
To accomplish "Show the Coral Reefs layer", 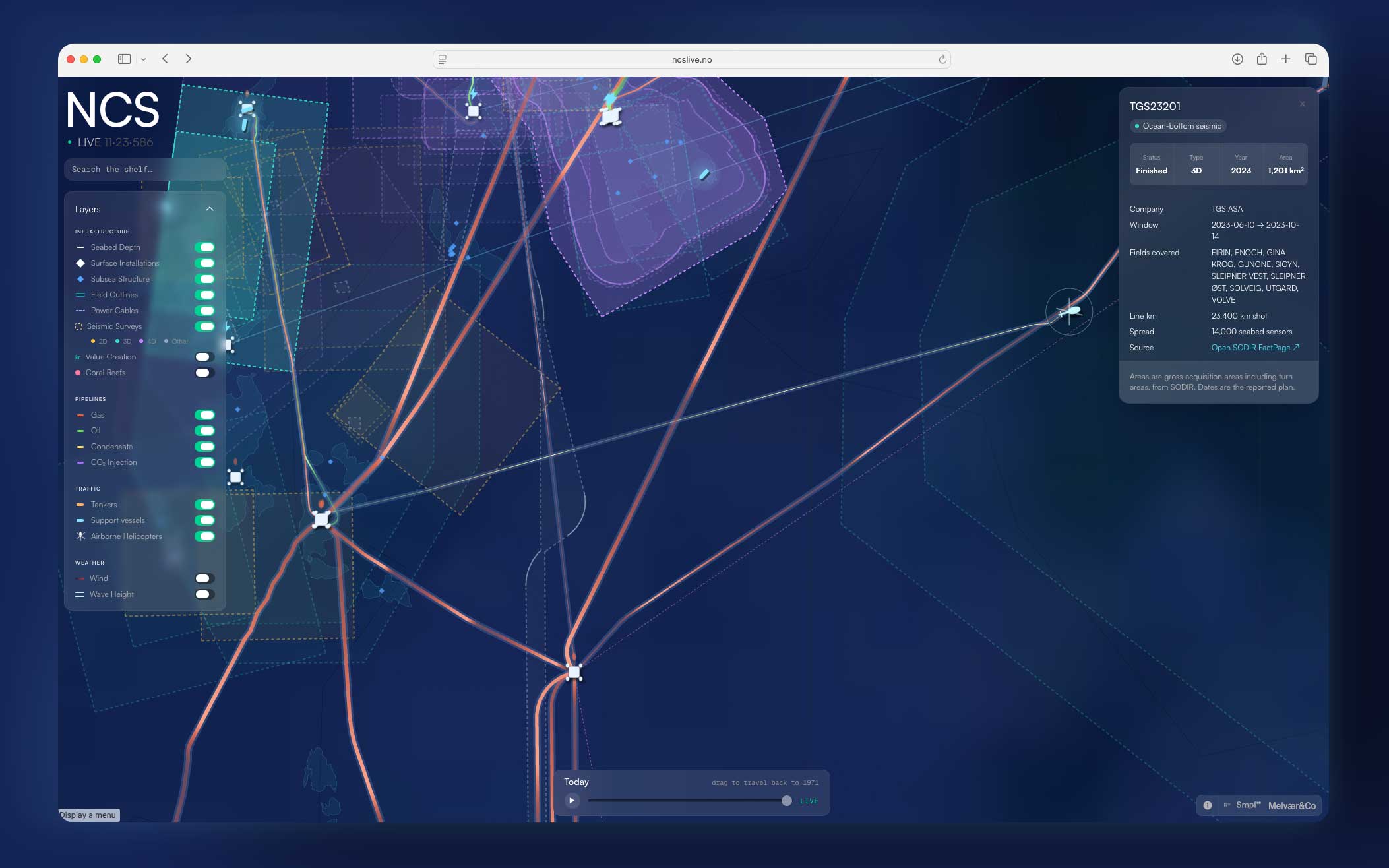I will click(x=204, y=373).
